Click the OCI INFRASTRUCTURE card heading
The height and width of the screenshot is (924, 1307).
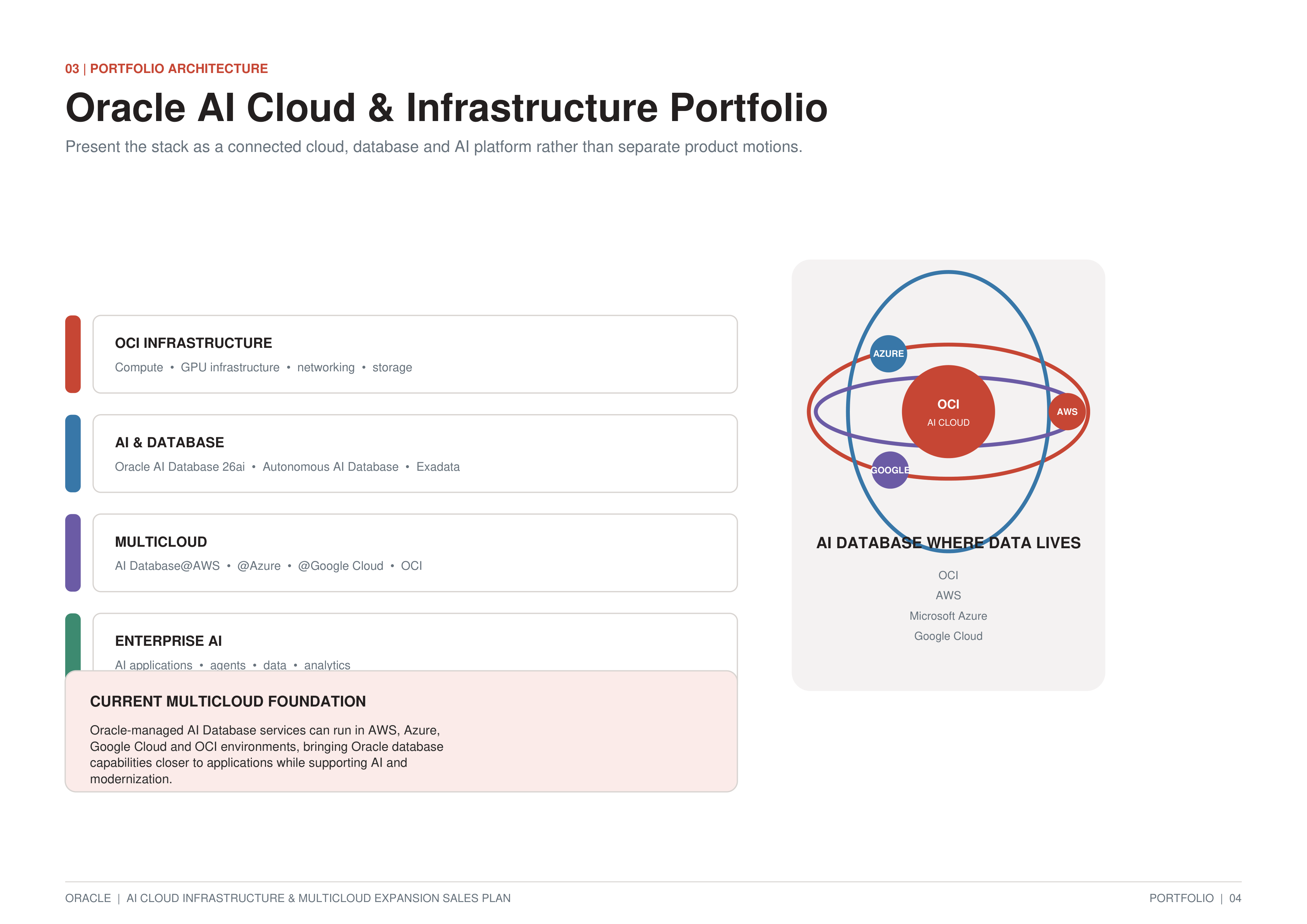click(x=193, y=343)
